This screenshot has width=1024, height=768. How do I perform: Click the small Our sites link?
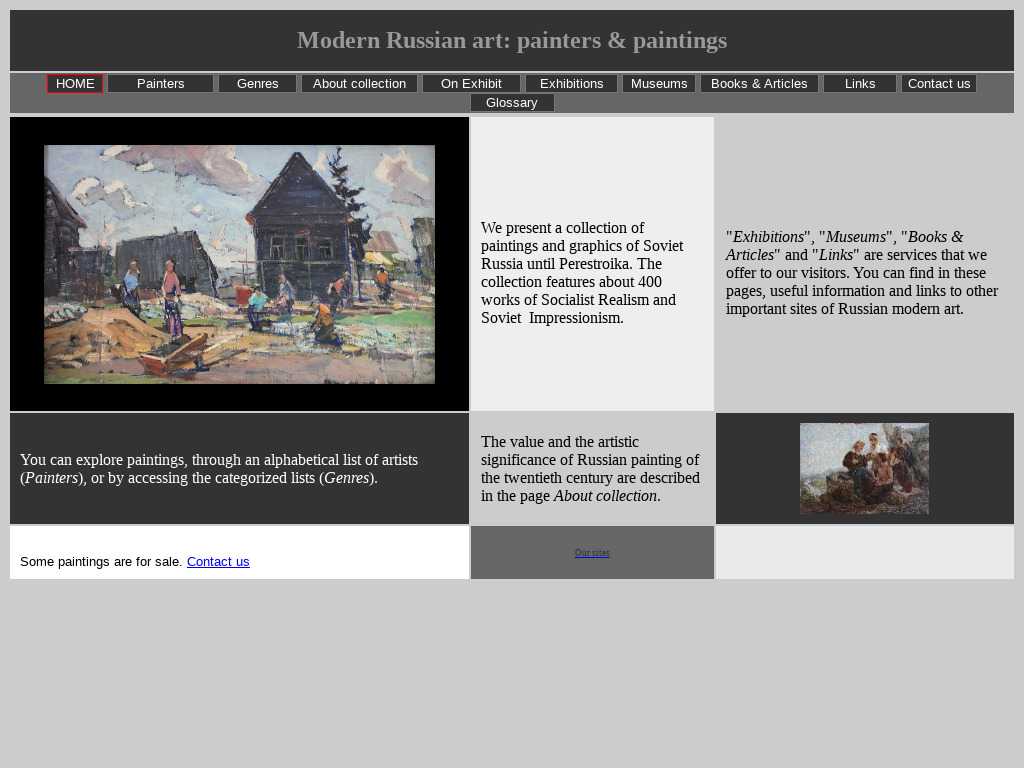[592, 553]
